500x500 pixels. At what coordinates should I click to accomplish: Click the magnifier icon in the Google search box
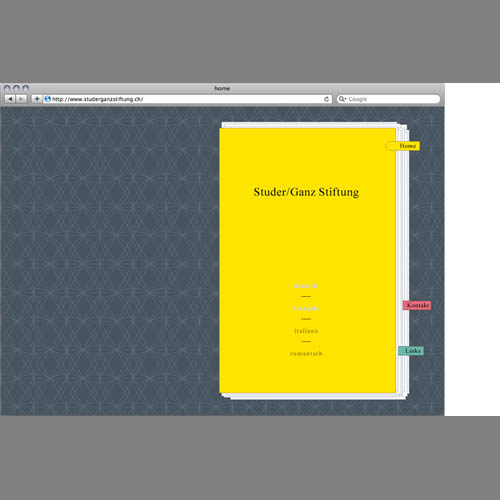342,99
